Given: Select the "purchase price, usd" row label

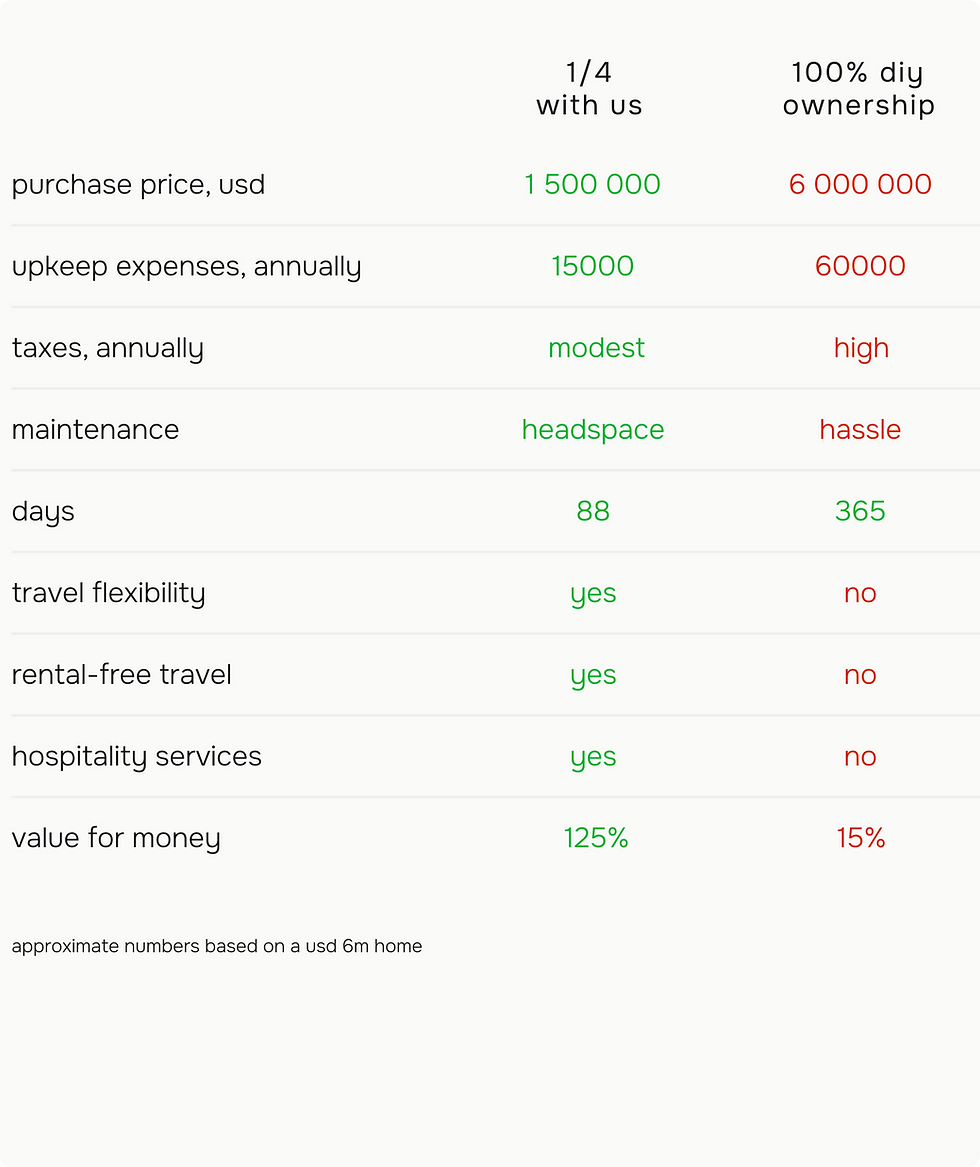Looking at the screenshot, I should click(138, 185).
